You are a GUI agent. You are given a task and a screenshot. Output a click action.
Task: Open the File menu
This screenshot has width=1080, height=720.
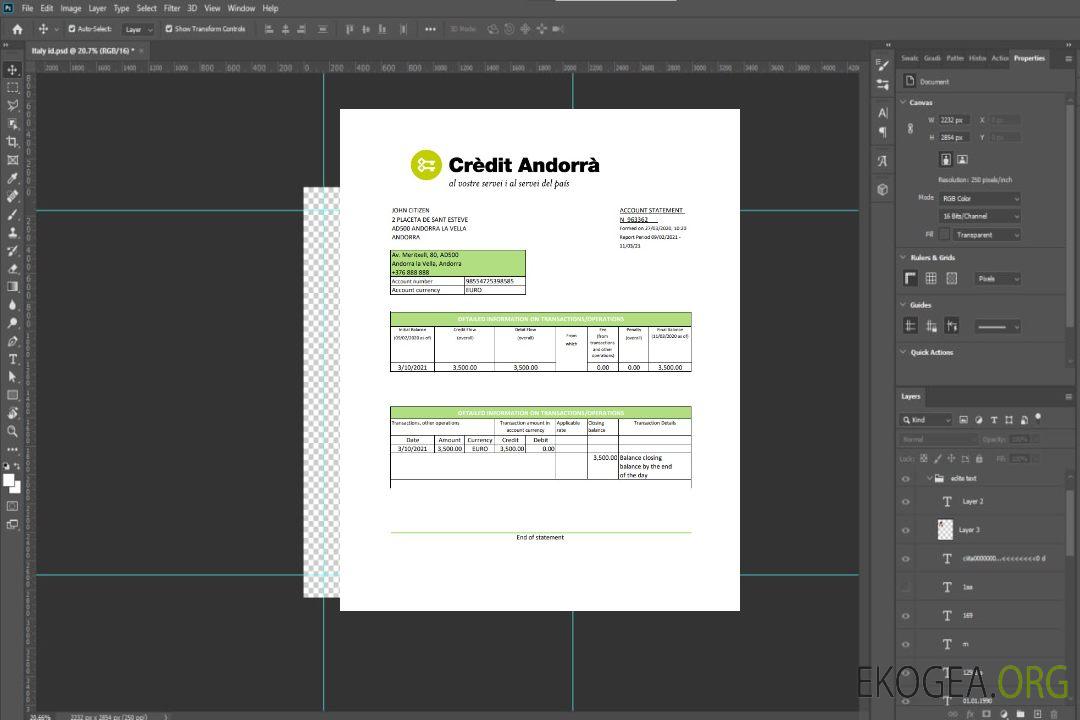click(x=28, y=8)
